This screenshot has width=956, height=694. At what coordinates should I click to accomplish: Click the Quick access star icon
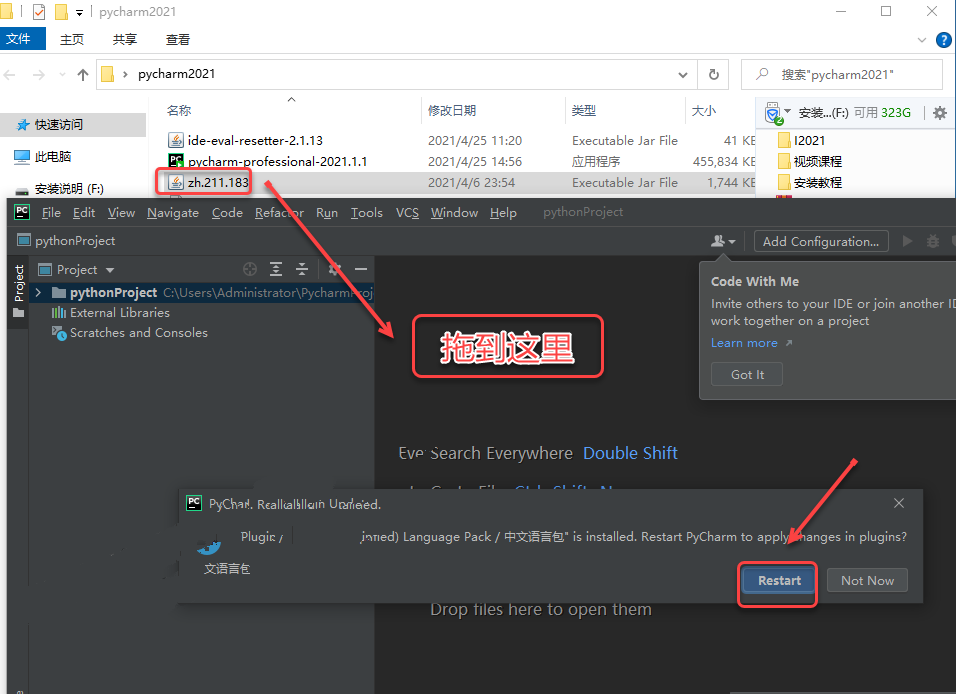point(23,125)
